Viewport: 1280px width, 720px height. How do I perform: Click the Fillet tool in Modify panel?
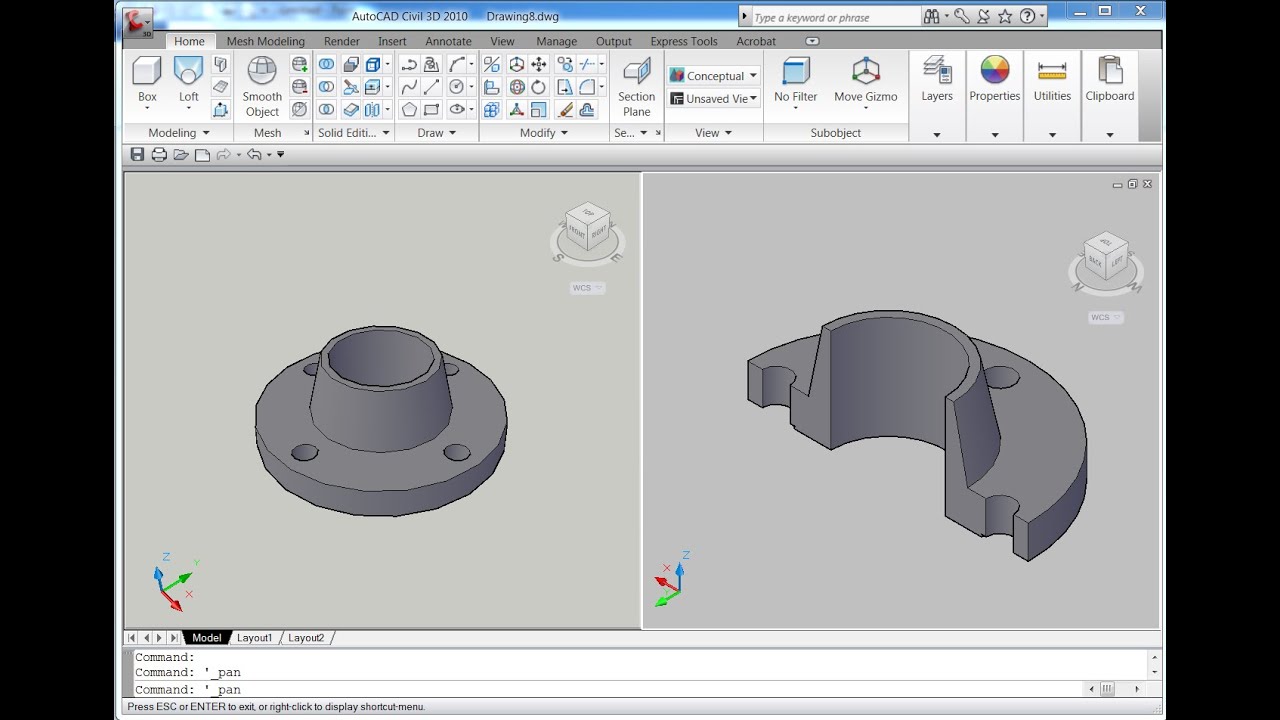[x=588, y=87]
